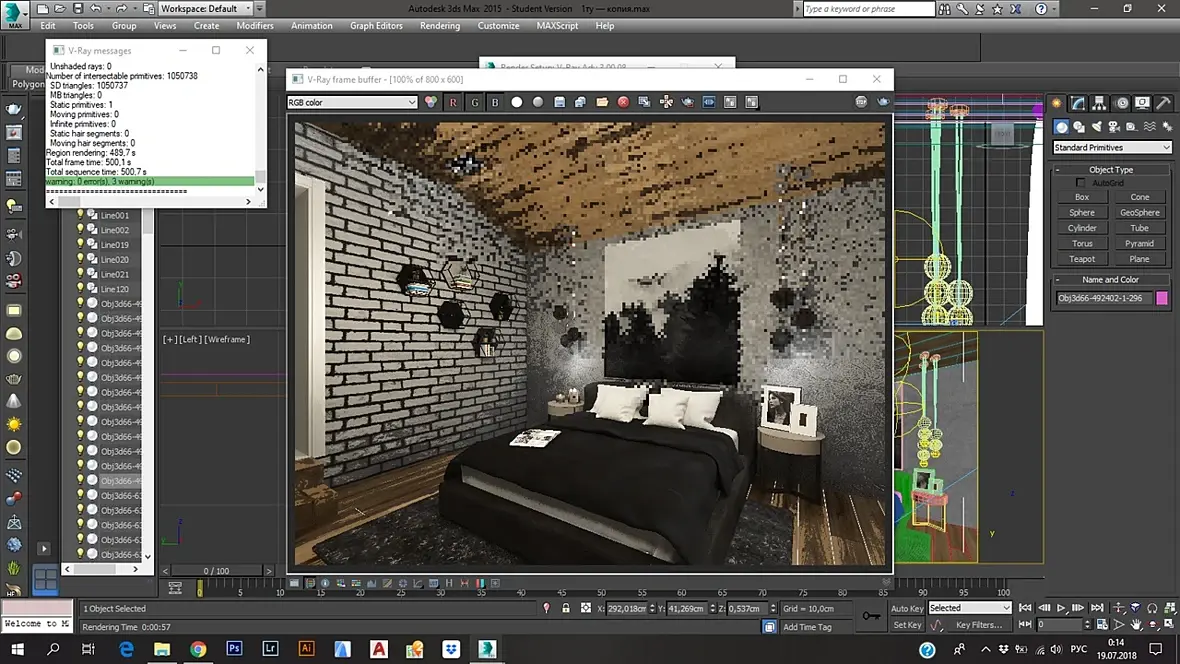
Task: Collapse the Object Type rollout
Action: [x=1110, y=170]
